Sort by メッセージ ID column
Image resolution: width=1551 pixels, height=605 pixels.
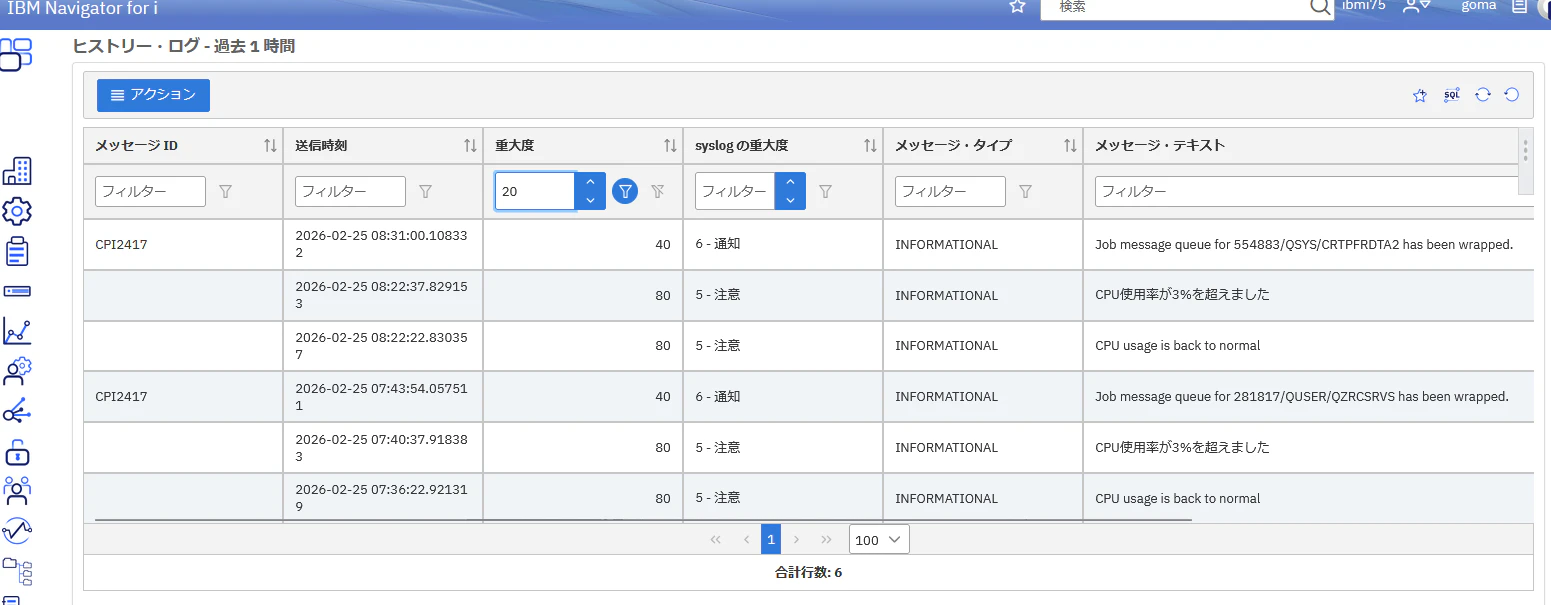270,146
